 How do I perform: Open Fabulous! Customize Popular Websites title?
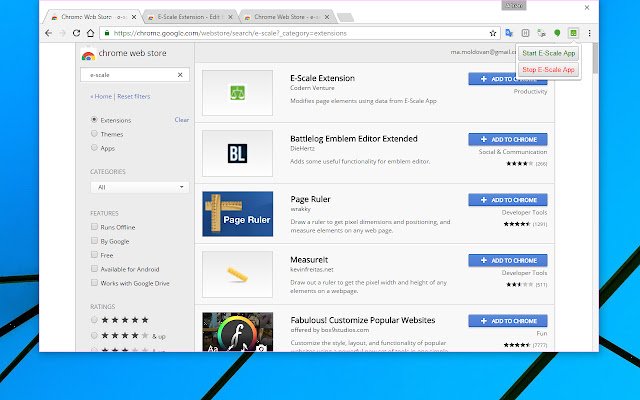coord(363,320)
